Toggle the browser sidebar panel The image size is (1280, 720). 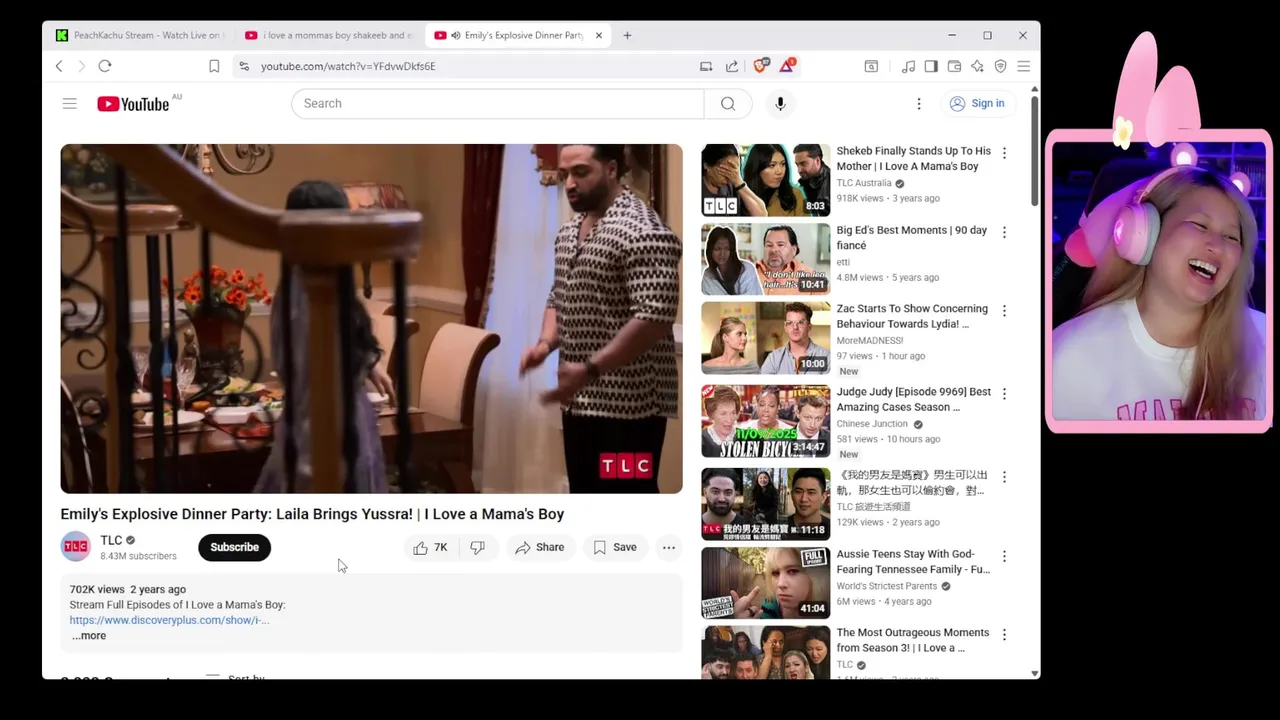[931, 66]
